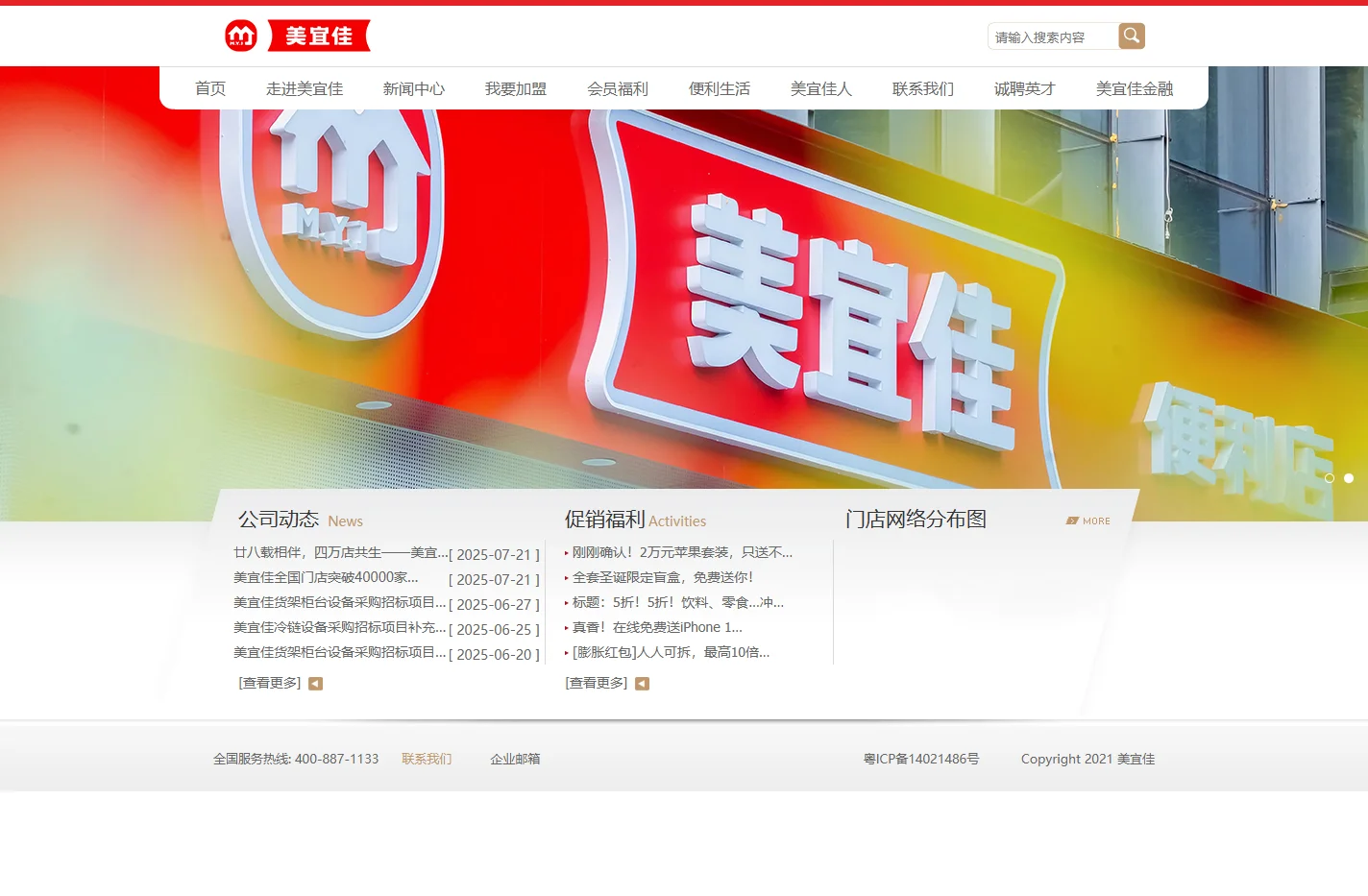Open the 美宜佳人 menu item
This screenshot has height=896, width=1368.
tap(821, 88)
